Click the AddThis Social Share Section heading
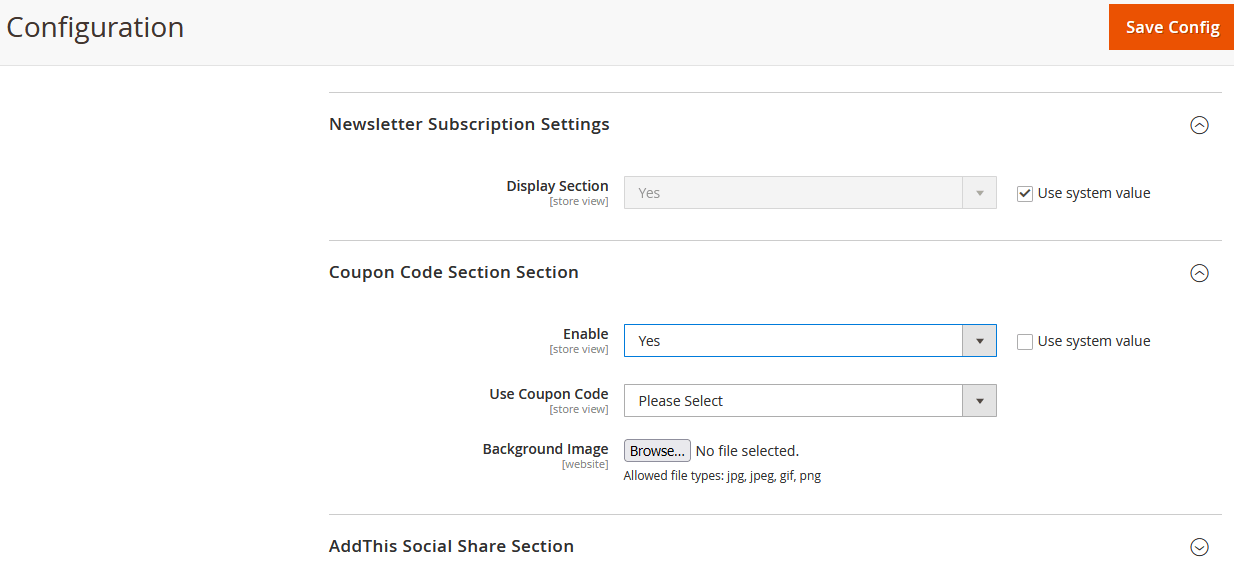1234x569 pixels. pyautogui.click(x=451, y=547)
